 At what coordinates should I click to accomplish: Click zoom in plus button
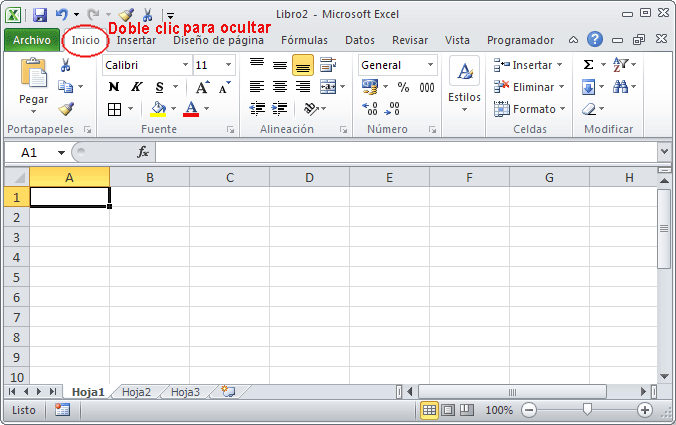[x=645, y=410]
